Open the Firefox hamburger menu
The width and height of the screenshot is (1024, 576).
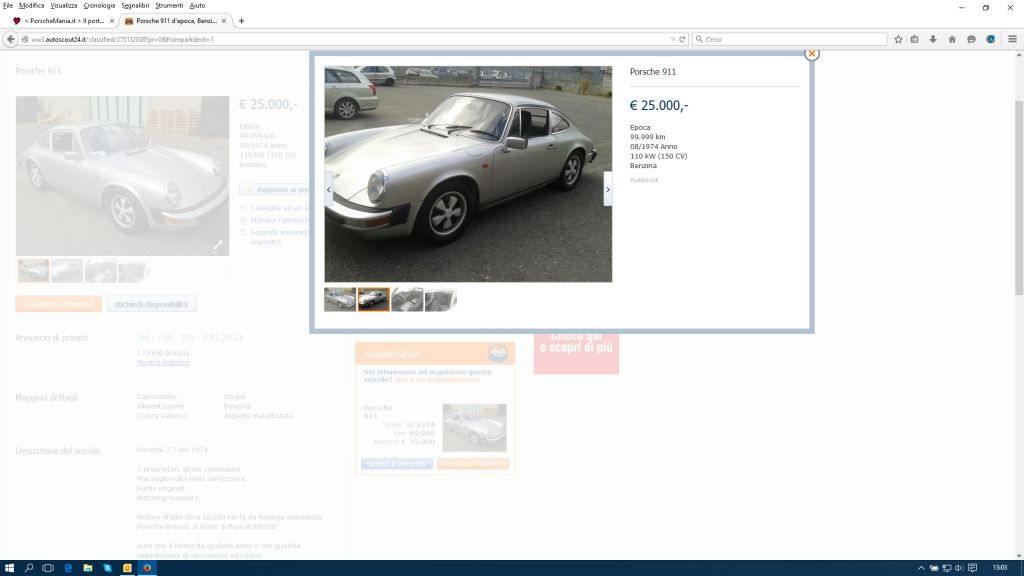coord(1012,39)
